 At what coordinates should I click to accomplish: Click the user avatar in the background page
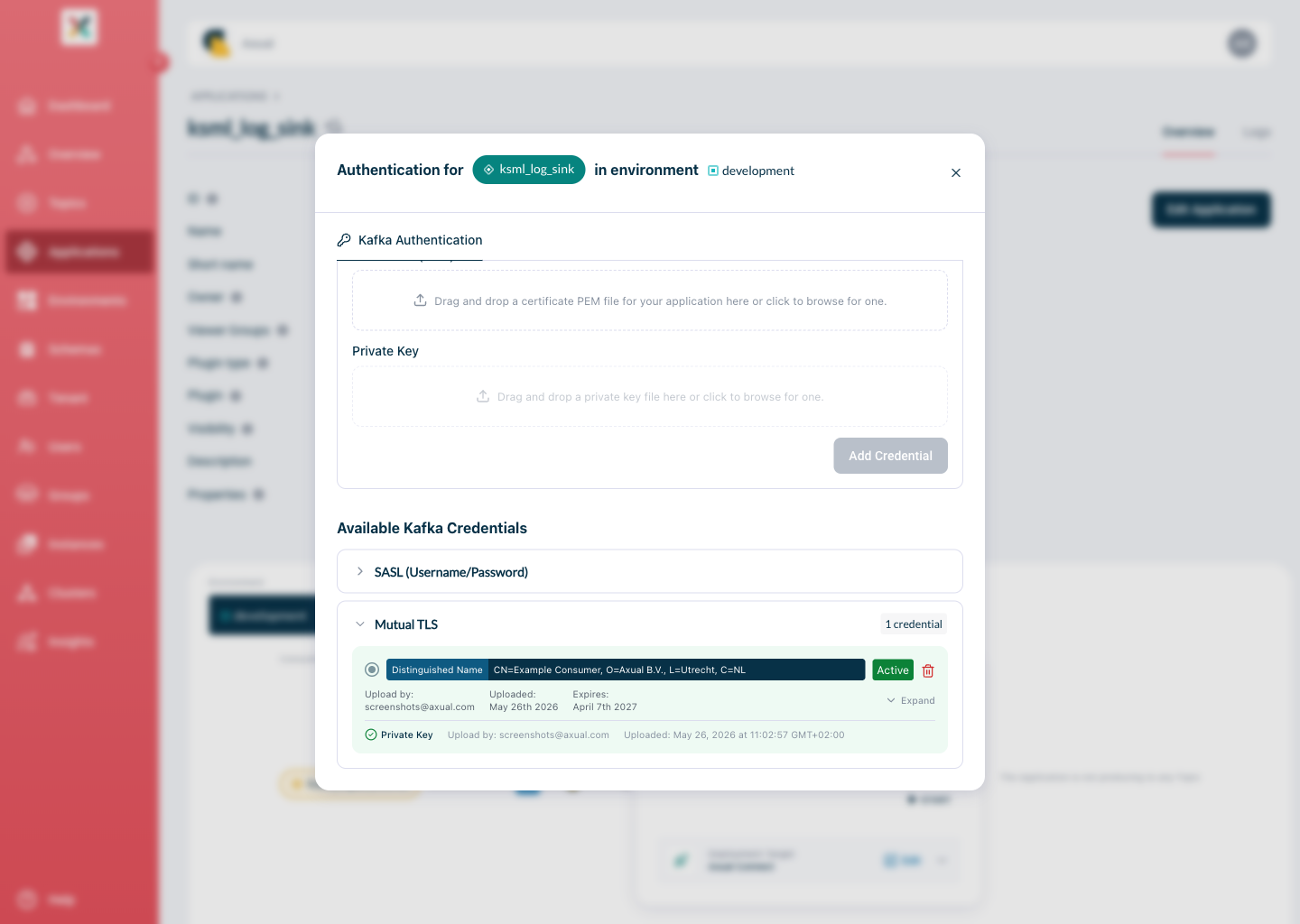[1242, 43]
